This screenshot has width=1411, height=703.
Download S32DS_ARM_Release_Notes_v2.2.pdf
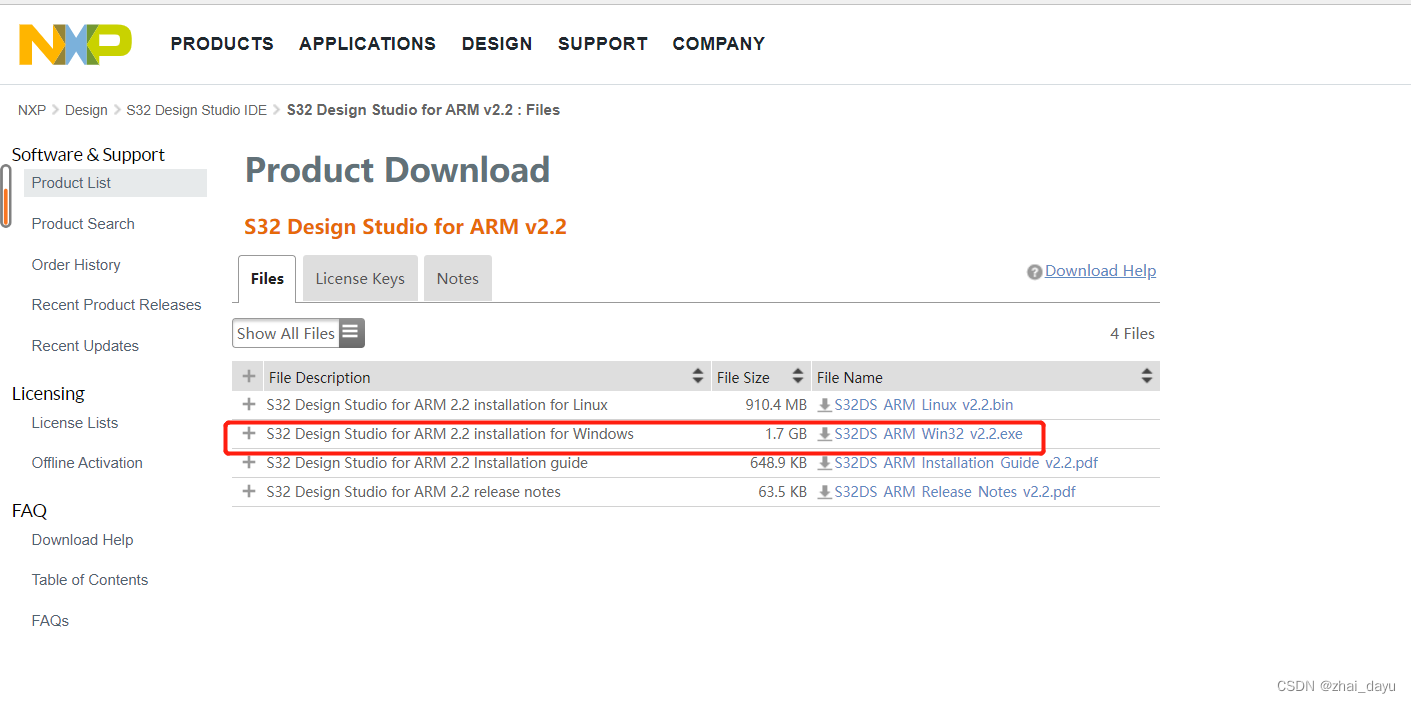click(x=955, y=492)
